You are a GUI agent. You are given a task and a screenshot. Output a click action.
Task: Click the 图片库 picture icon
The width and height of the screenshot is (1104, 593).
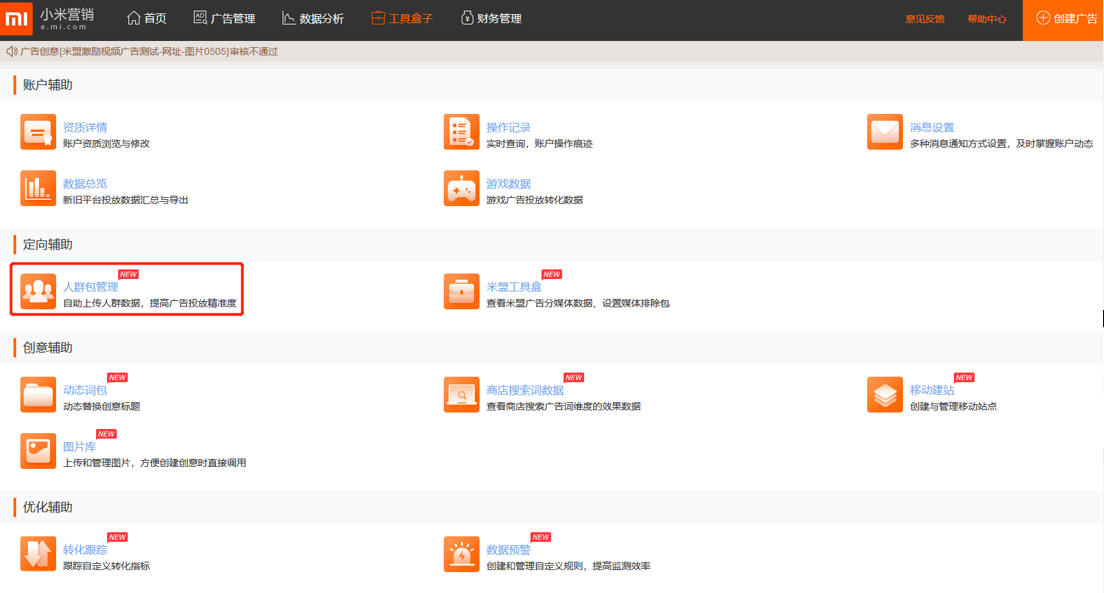tap(38, 451)
